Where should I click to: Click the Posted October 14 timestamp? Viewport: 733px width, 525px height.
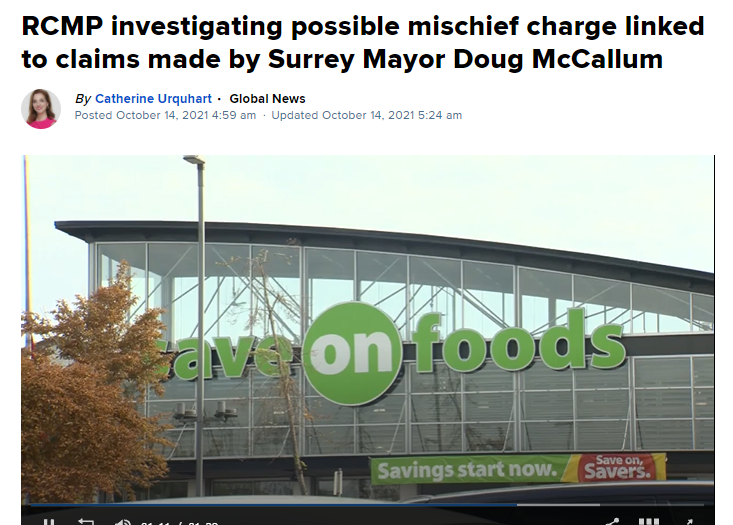click(x=165, y=115)
